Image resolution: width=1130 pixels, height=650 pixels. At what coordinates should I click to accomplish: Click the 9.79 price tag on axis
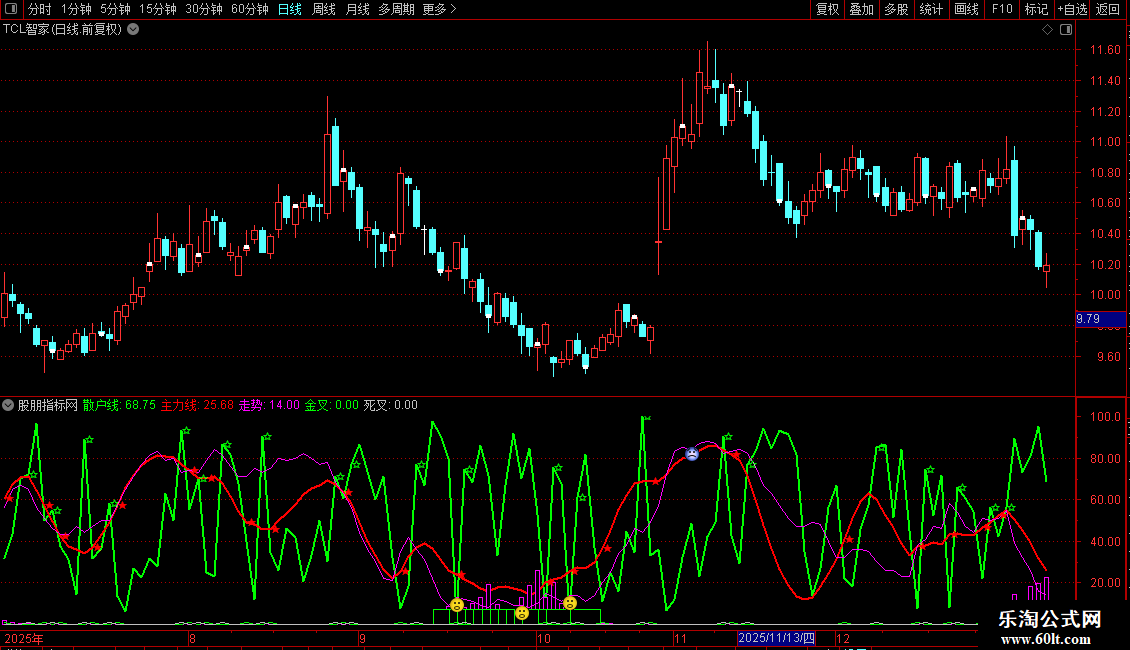click(x=1100, y=319)
